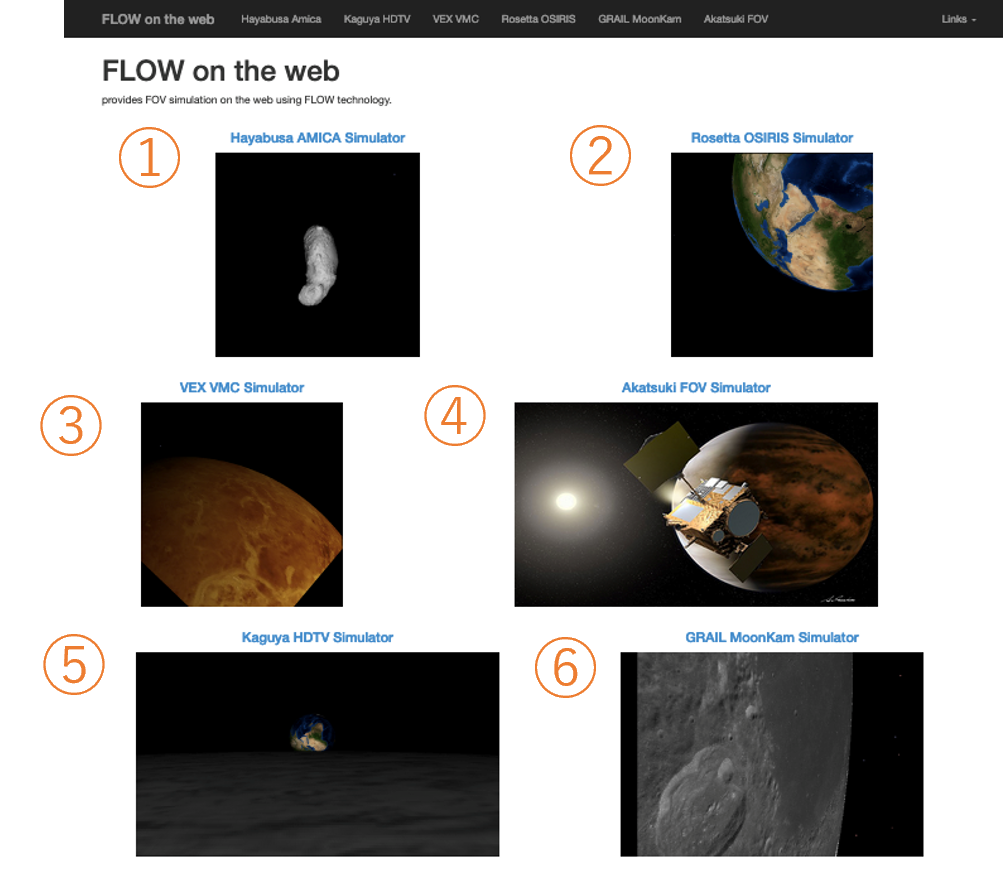Follow the Akatsuki FOV Simulator link
Viewport: 1003px width, 873px height.
point(696,388)
